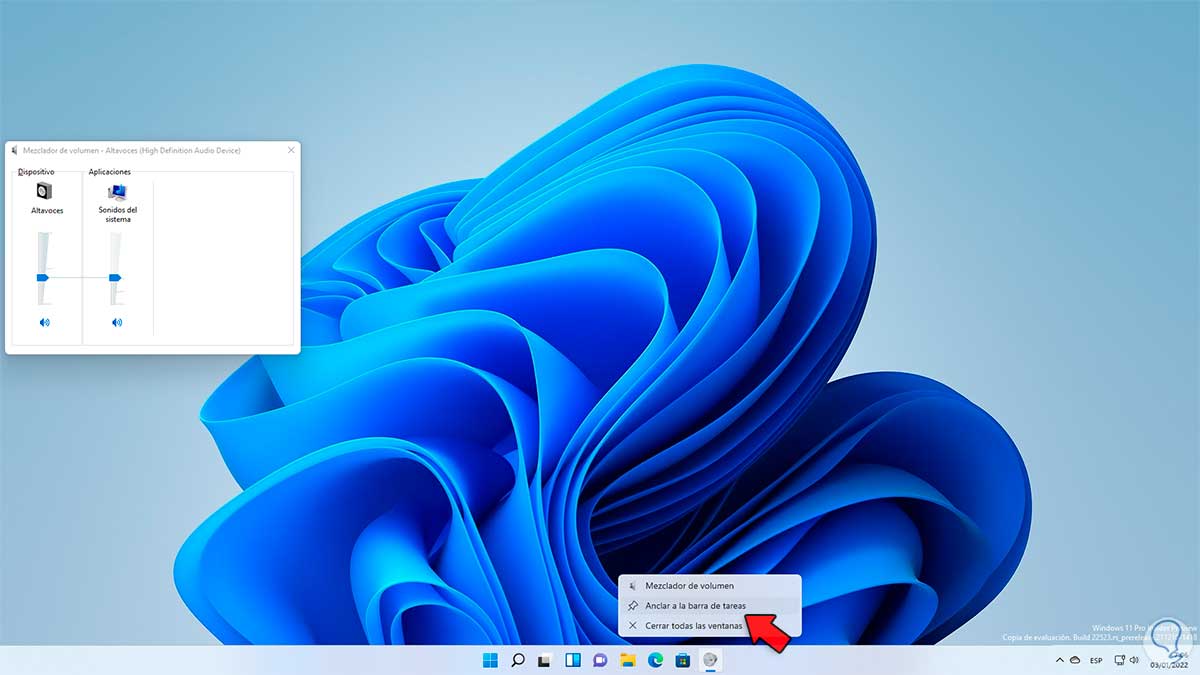This screenshot has width=1200, height=675.
Task: Mute Sonidos del sistema speaker button
Action: click(x=117, y=322)
